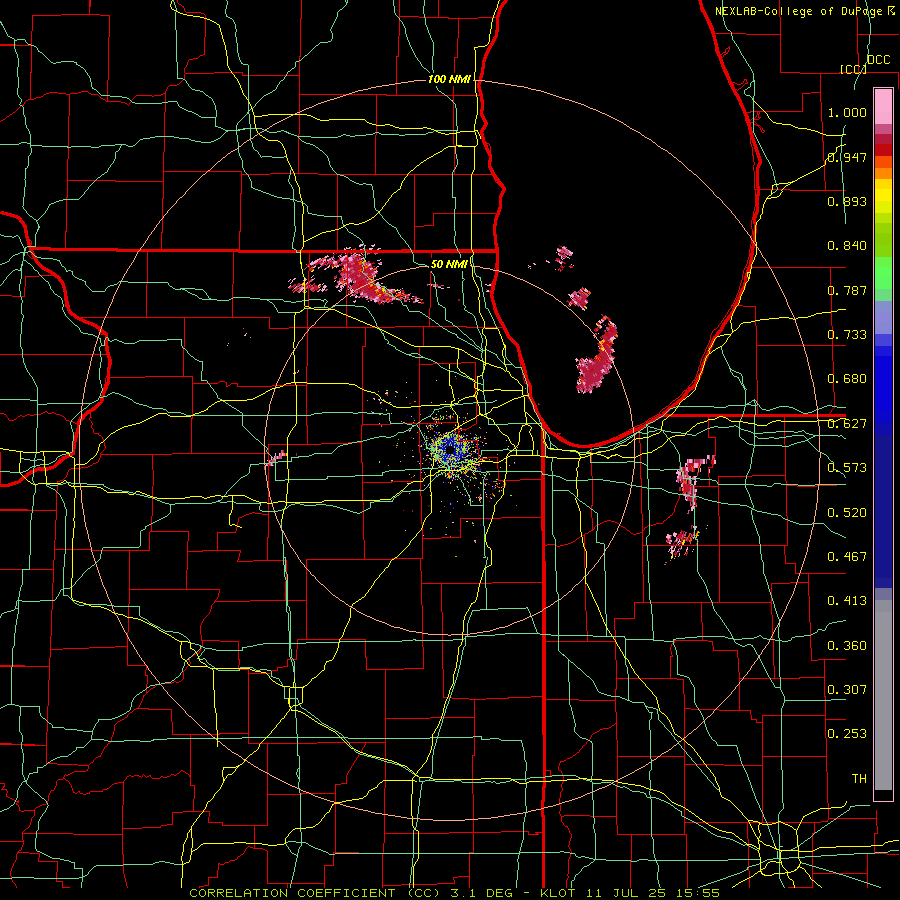
Task: Pick the dark navy band of the color scale
Action: (883, 511)
